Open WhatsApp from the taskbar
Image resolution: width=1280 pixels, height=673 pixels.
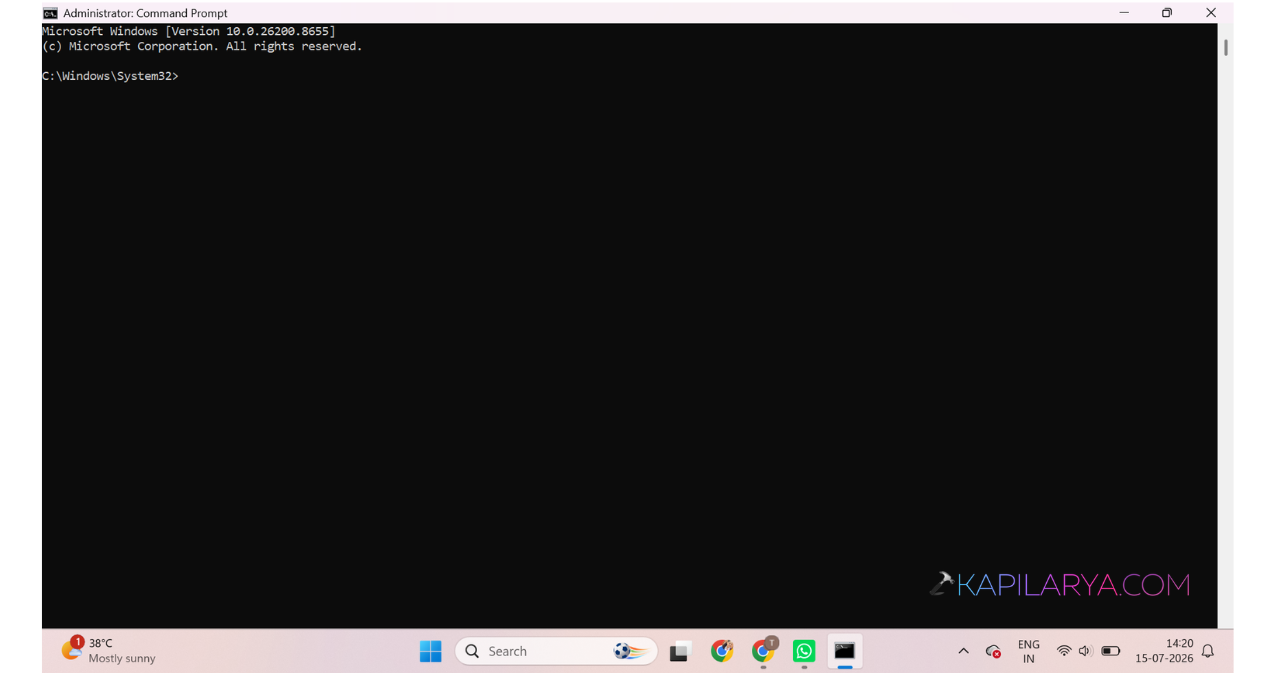pyautogui.click(x=804, y=651)
